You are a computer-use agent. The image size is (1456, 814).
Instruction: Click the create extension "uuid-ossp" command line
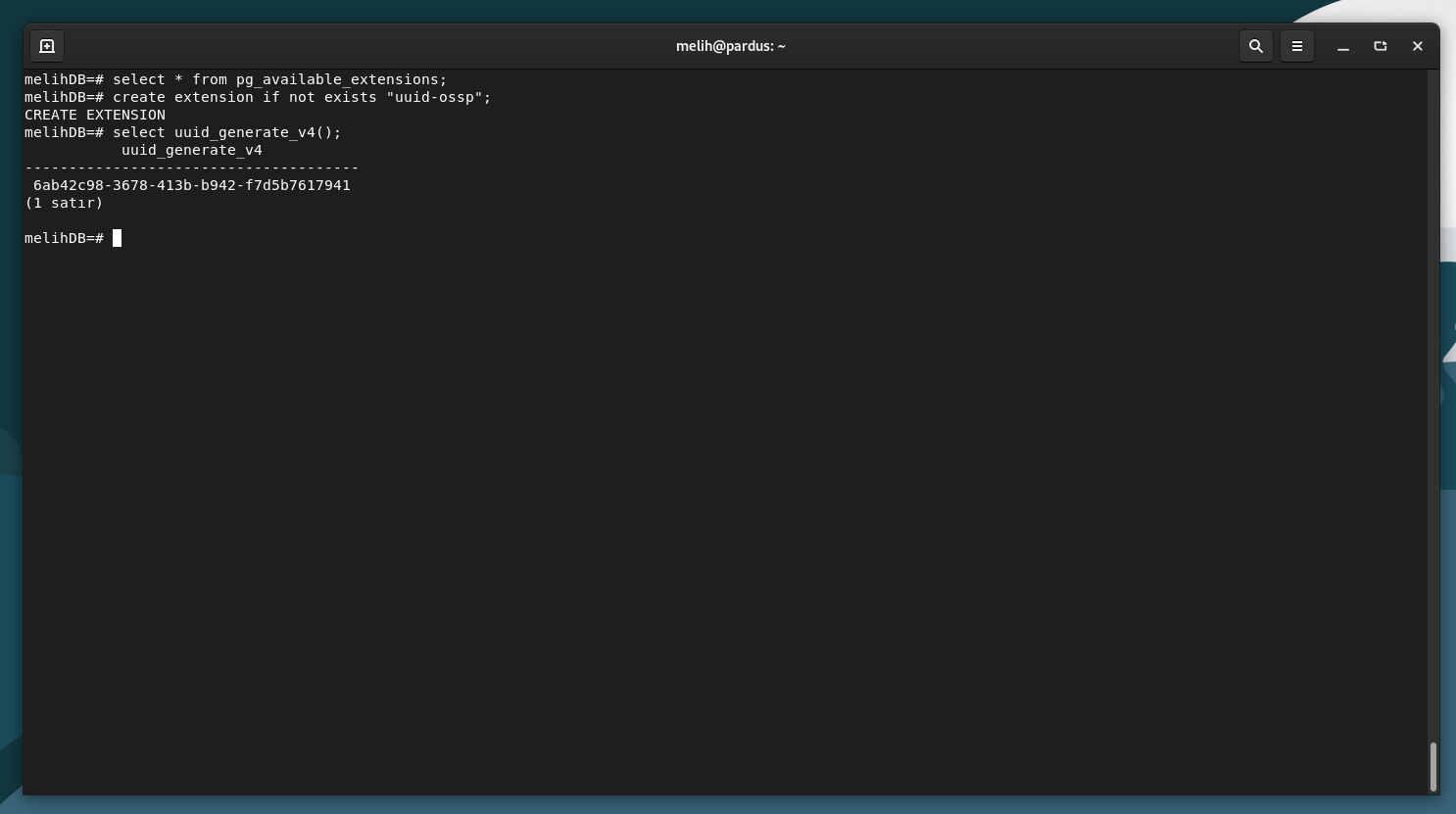(x=302, y=97)
